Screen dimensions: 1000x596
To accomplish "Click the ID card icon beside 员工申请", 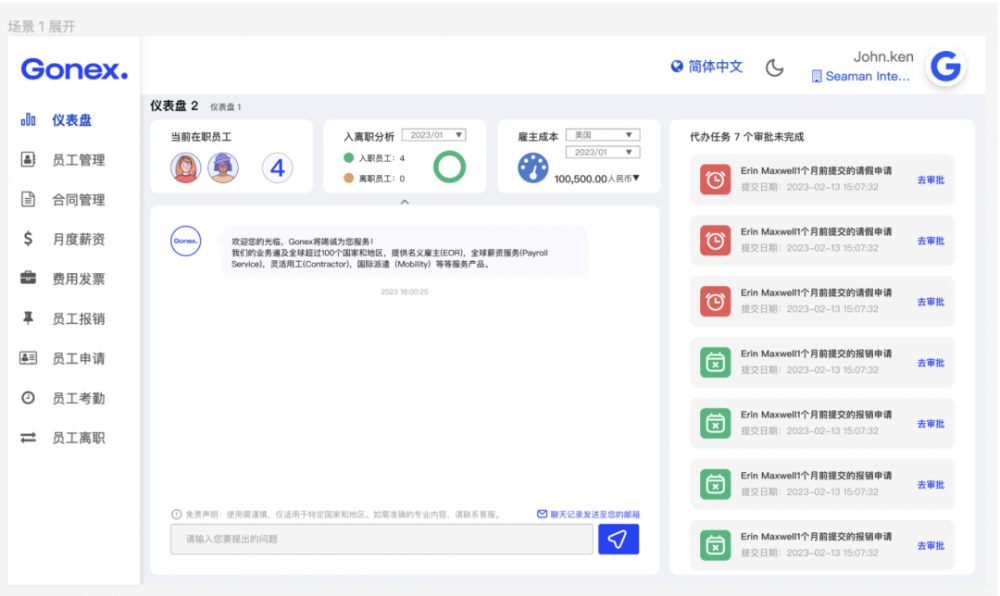I will pos(28,358).
